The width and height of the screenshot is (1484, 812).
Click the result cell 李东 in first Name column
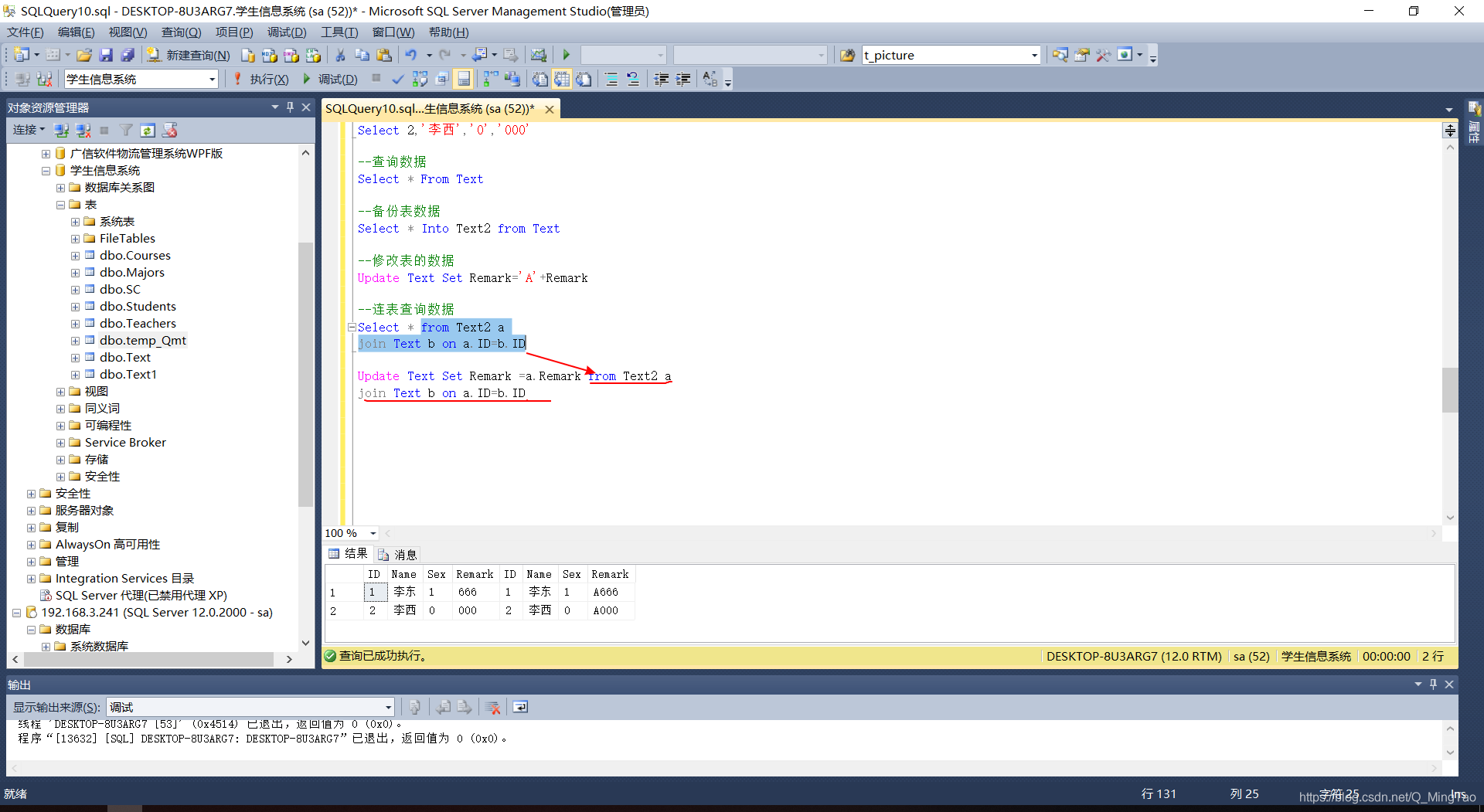404,592
